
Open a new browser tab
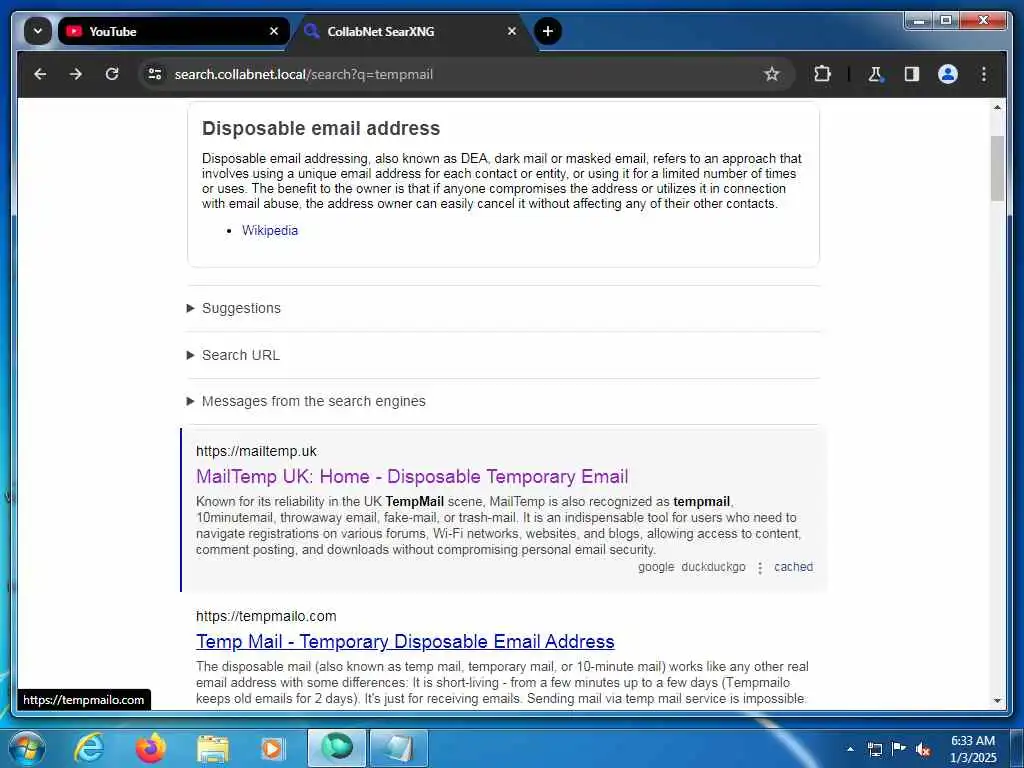[548, 31]
